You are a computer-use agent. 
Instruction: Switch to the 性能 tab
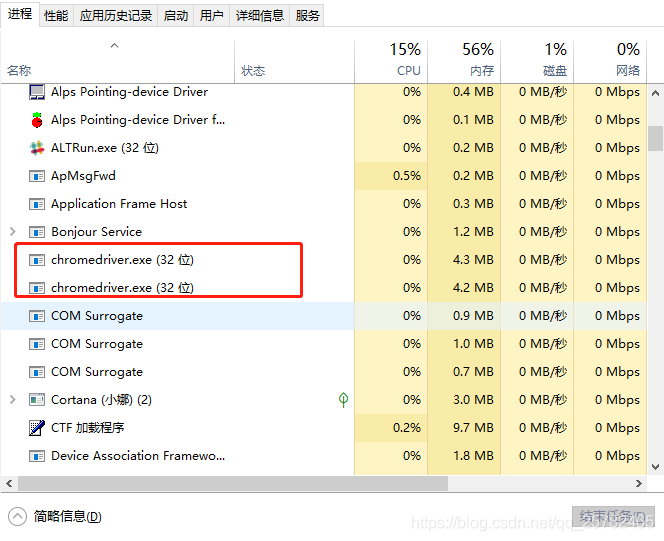point(56,16)
